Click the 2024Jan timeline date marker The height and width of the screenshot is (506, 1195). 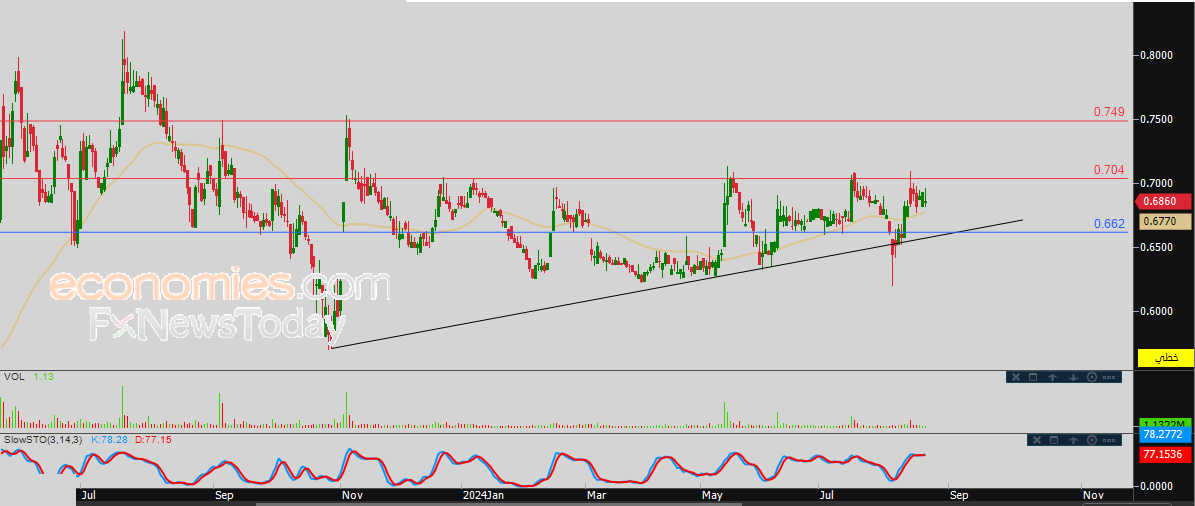pyautogui.click(x=482, y=494)
